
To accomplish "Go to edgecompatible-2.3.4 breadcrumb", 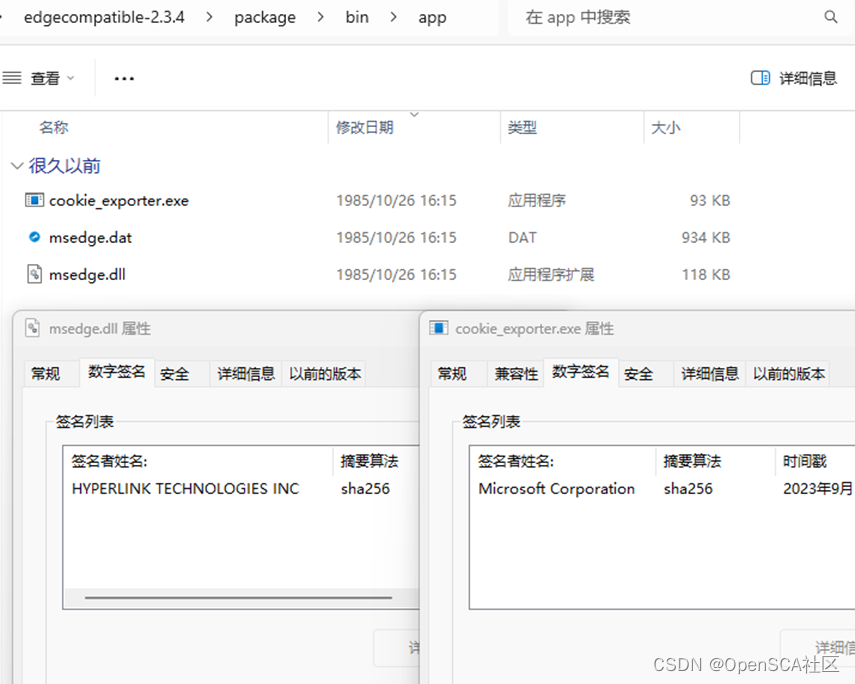I will [x=104, y=17].
